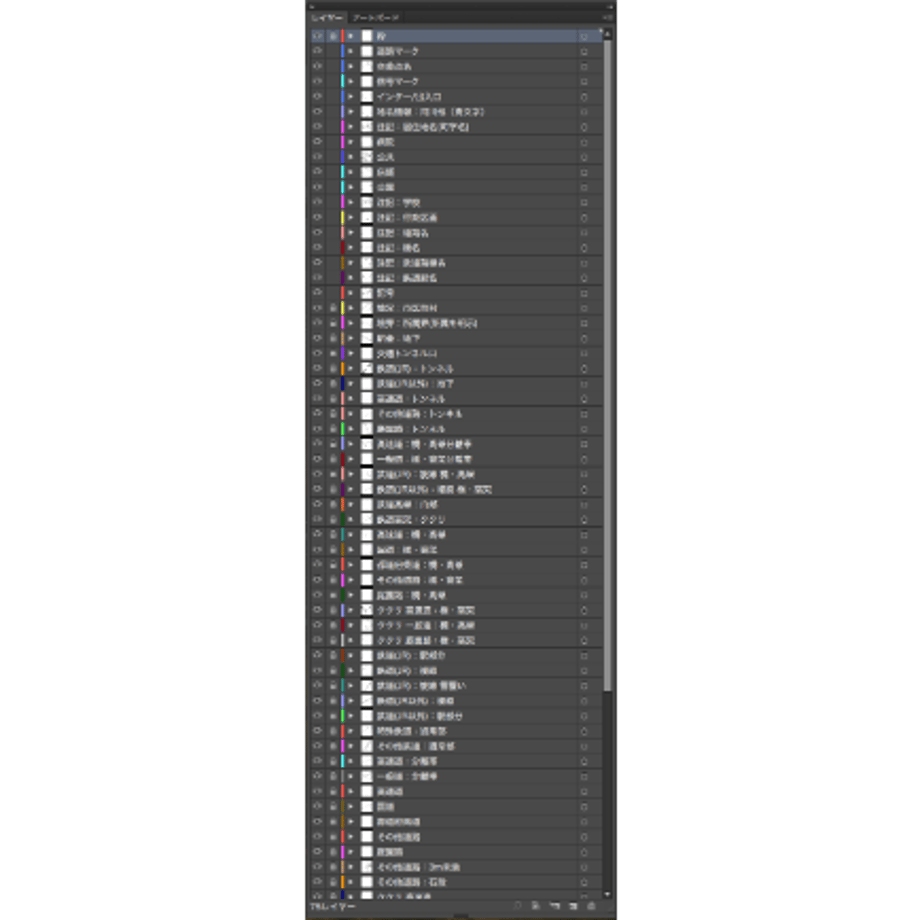Screen dimensions: 920x920
Task: Expand the その他道路：3m未満 layer
Action: (351, 867)
